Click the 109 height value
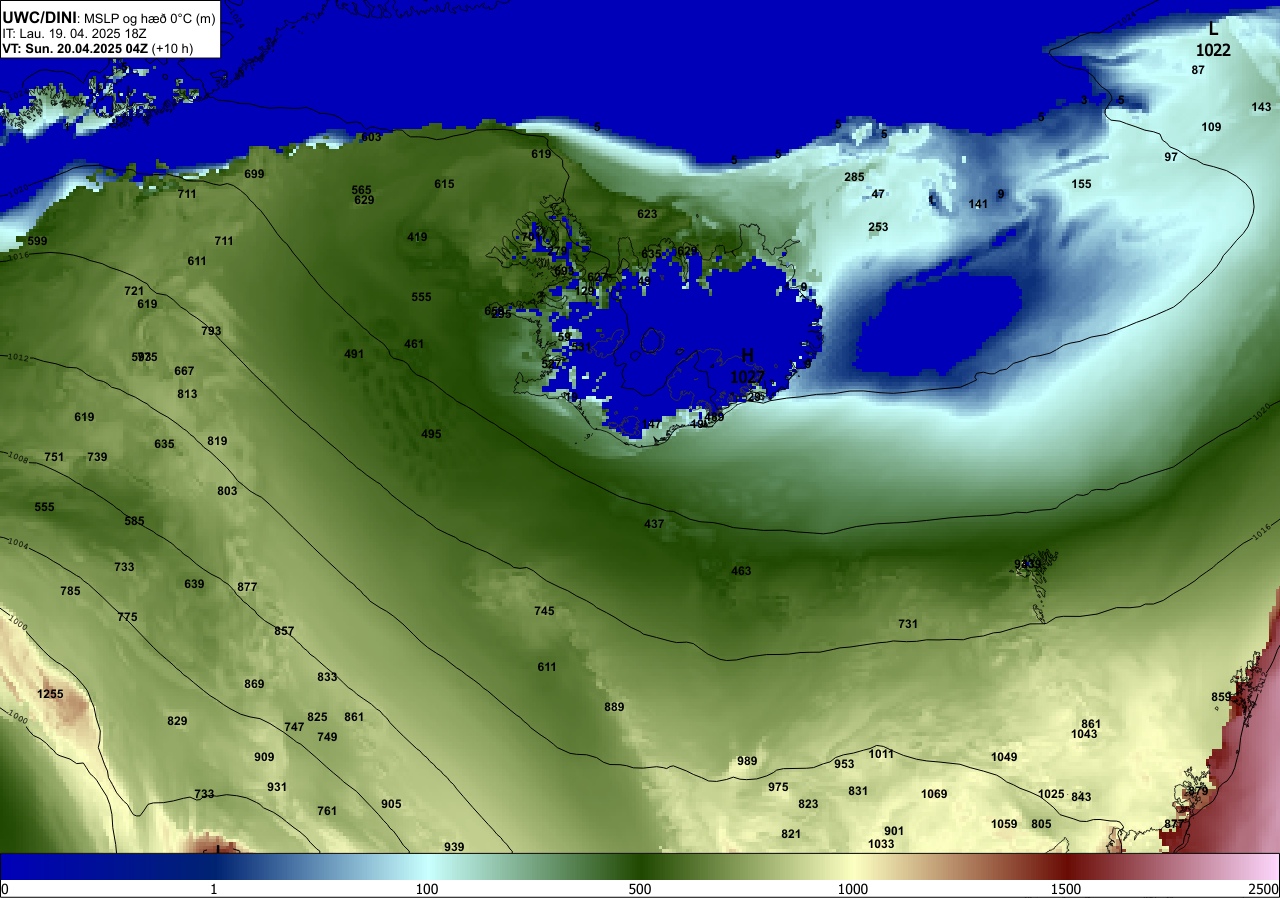The image size is (1280, 898). coord(1211,127)
